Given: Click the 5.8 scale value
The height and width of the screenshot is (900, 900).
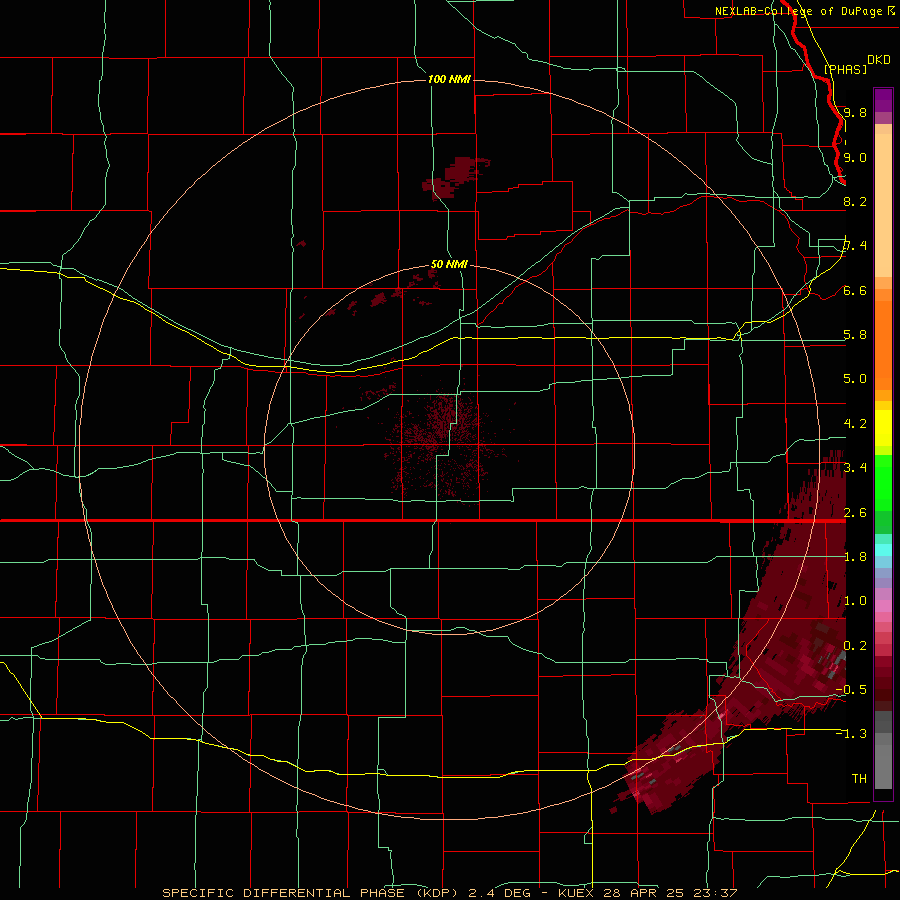Looking at the screenshot, I should click(855, 335).
